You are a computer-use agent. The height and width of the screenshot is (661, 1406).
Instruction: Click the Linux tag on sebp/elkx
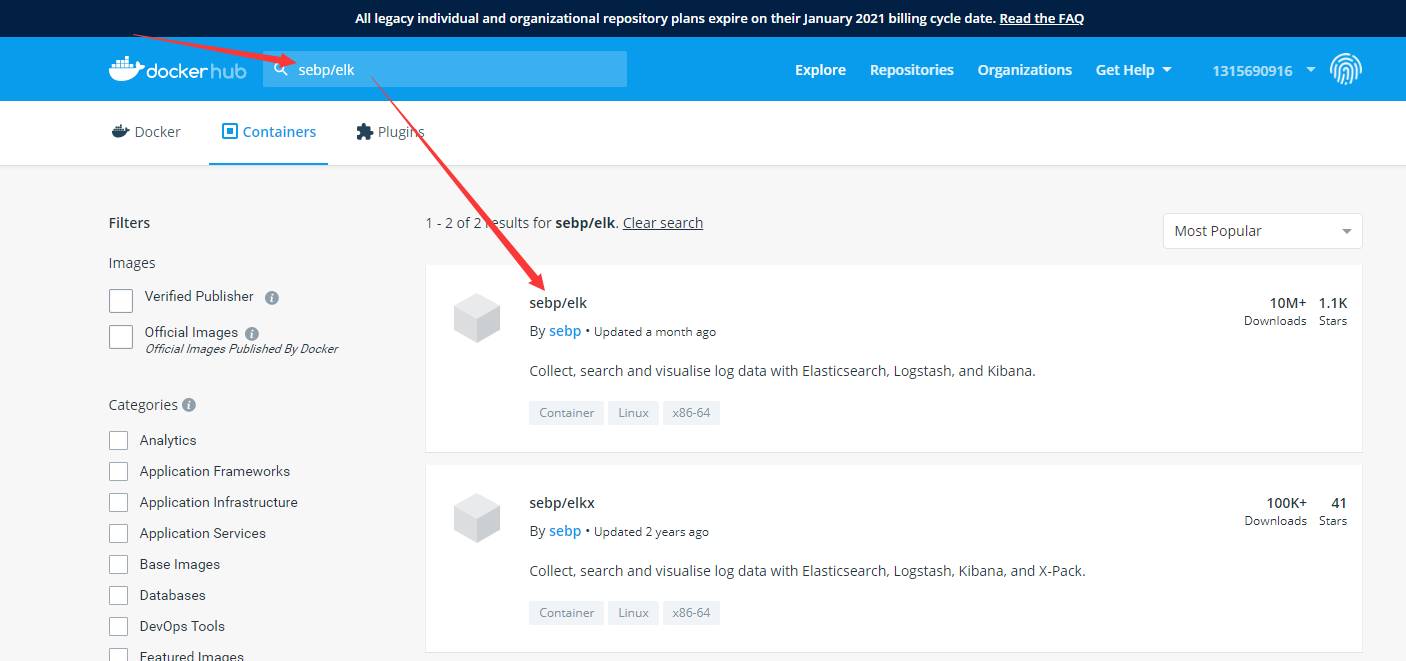[633, 613]
